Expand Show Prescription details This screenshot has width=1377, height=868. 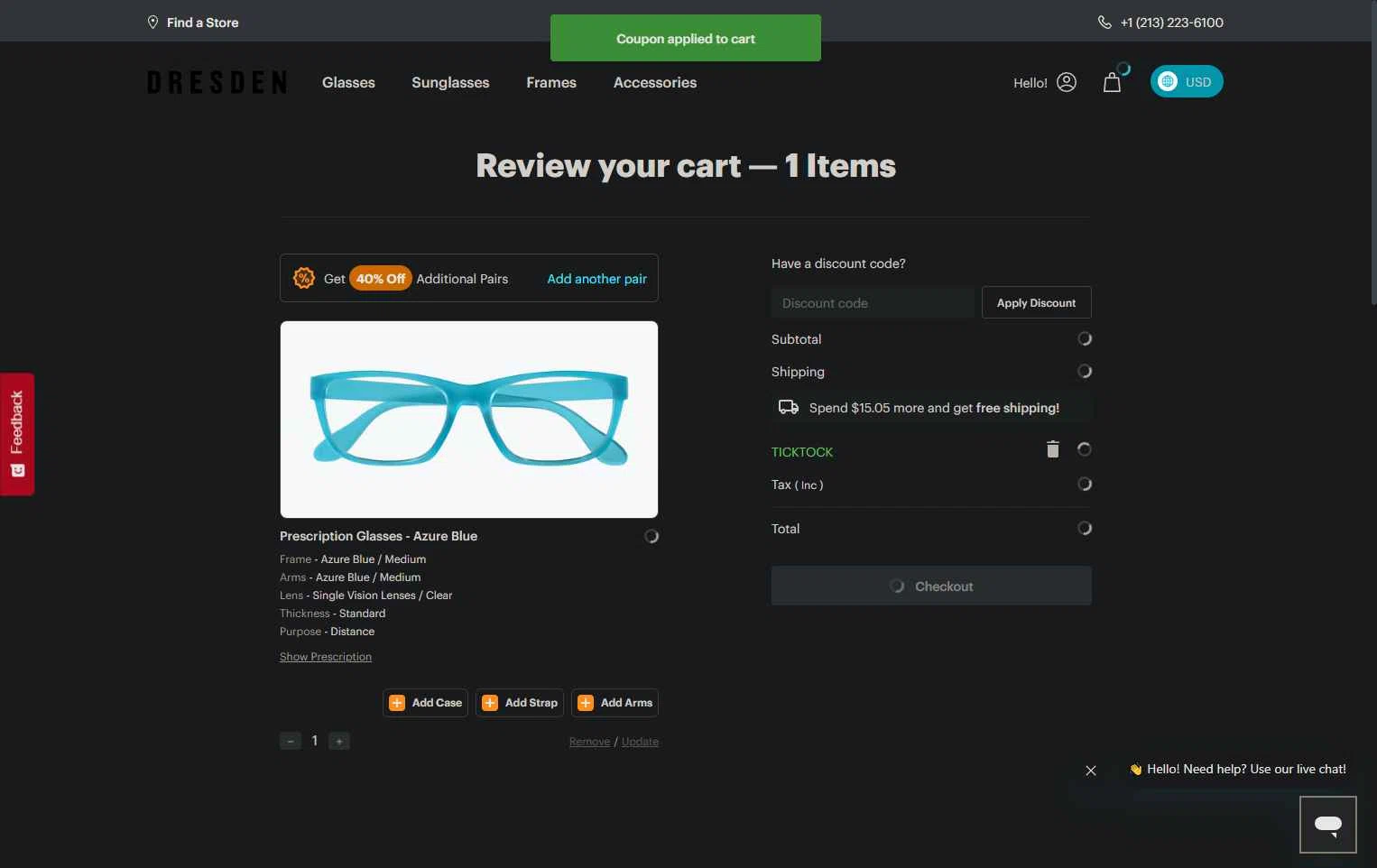[326, 657]
